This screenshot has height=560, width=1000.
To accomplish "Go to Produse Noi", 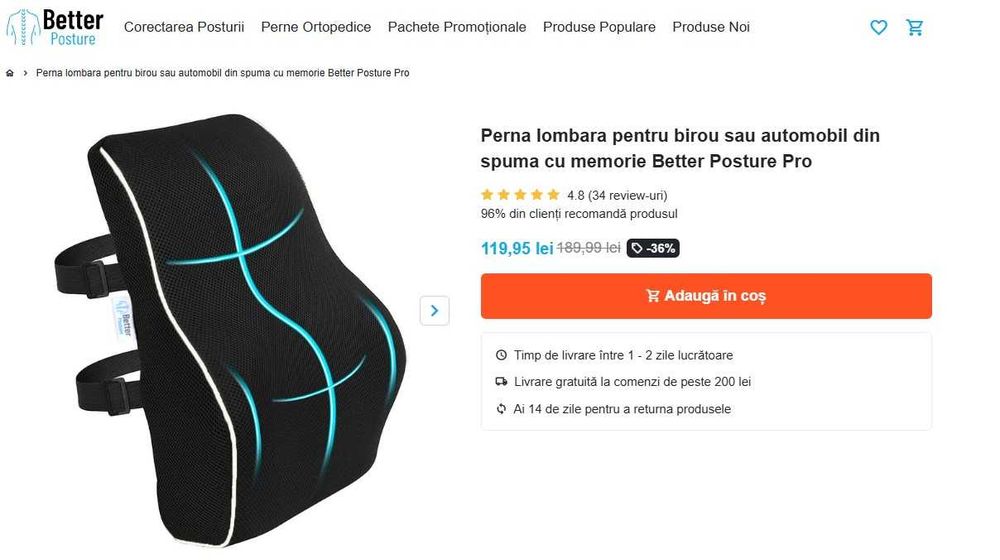I will click(x=710, y=27).
